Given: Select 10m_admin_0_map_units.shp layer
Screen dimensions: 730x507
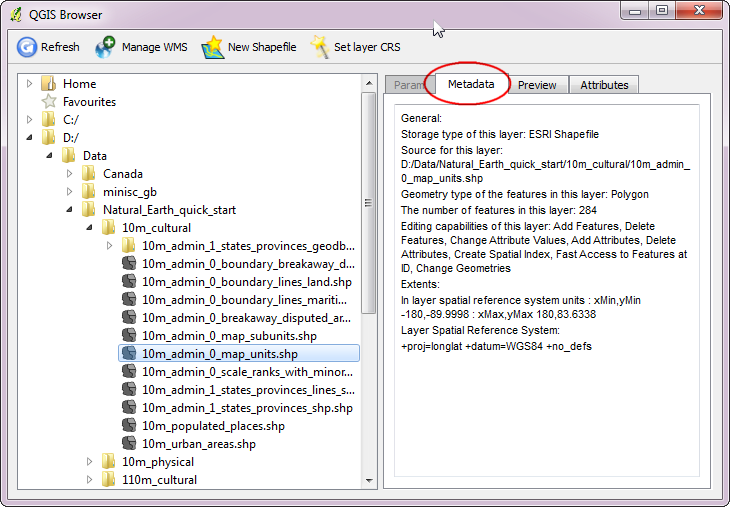Looking at the screenshot, I should (x=239, y=353).
